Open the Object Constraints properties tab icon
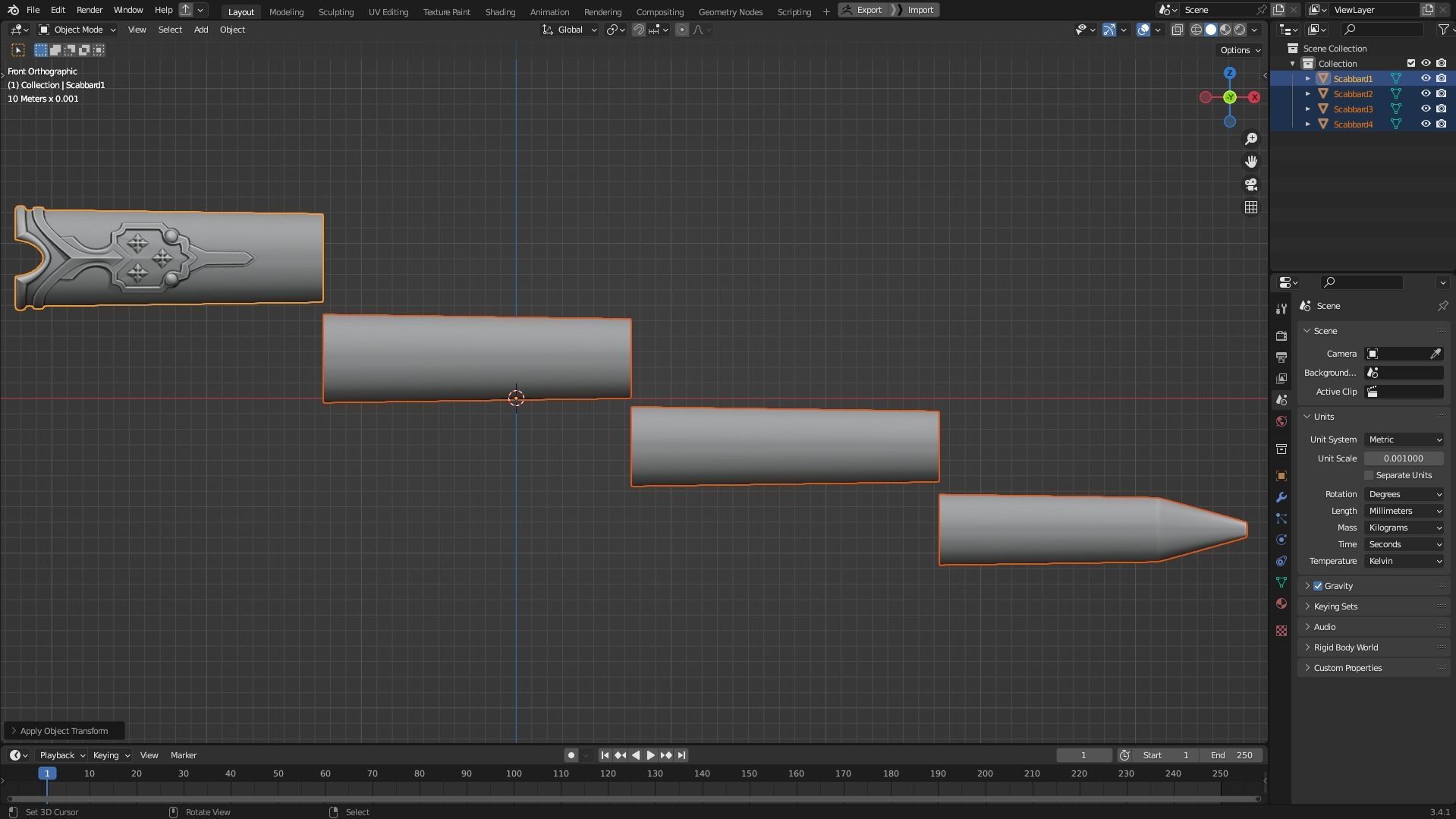Image resolution: width=1456 pixels, height=819 pixels. coord(1281,561)
